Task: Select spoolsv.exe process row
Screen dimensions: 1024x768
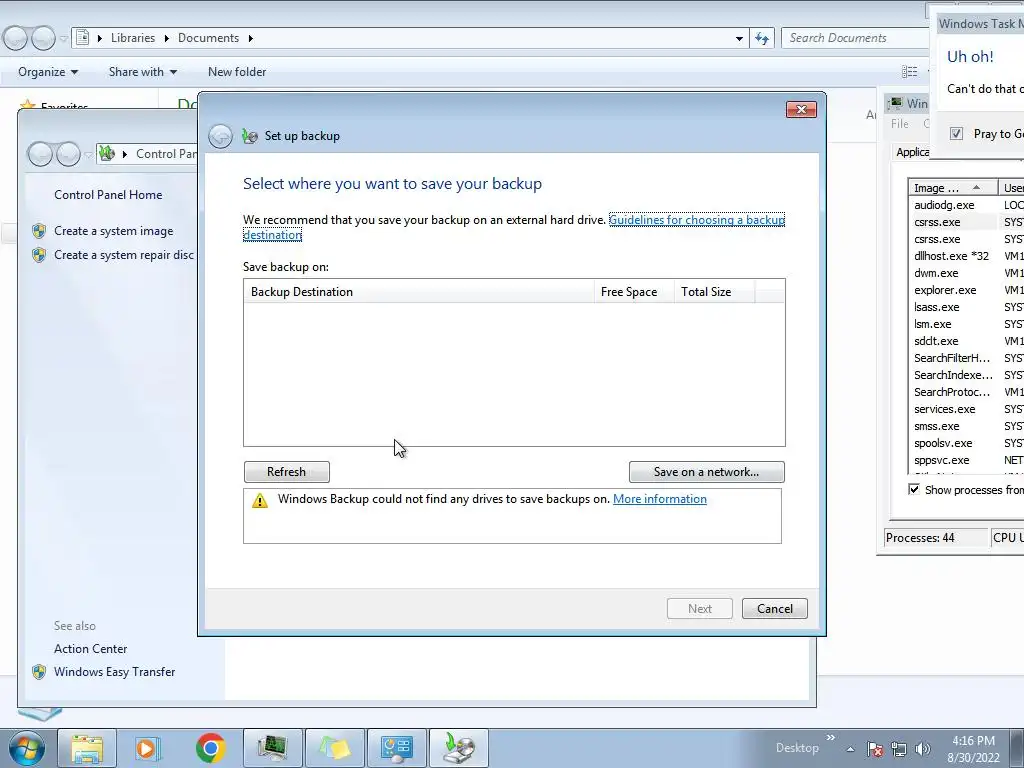Action: click(x=967, y=443)
